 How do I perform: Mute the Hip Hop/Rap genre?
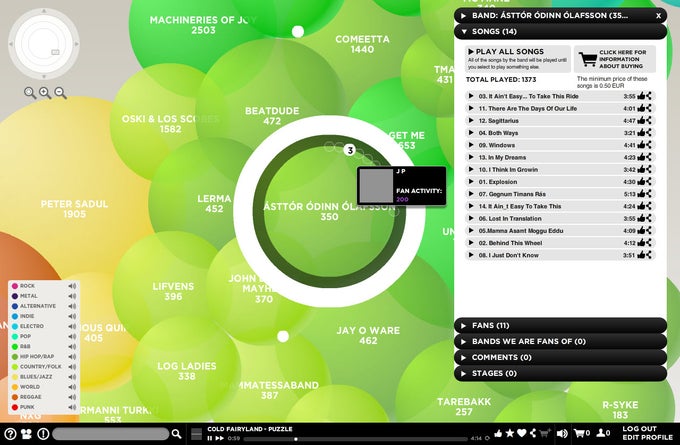click(72, 357)
